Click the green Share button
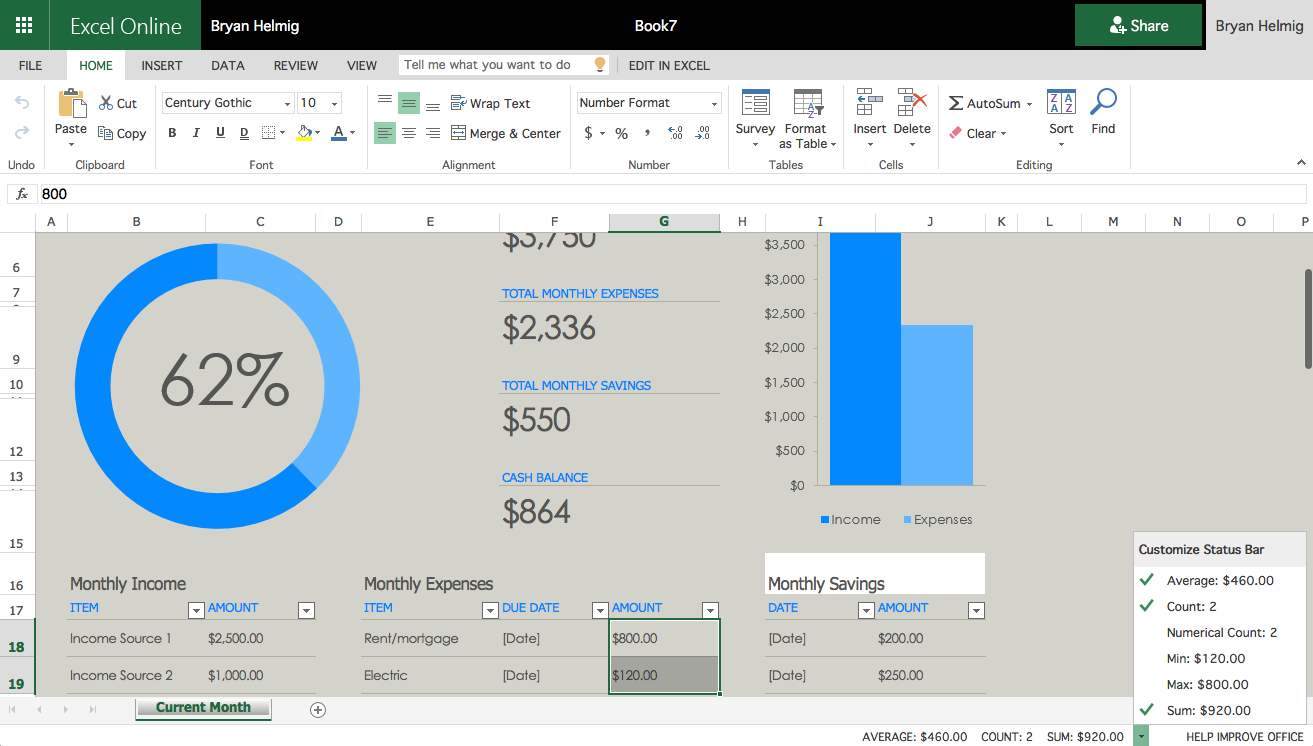Viewport: 1313px width, 746px height. tap(1138, 26)
